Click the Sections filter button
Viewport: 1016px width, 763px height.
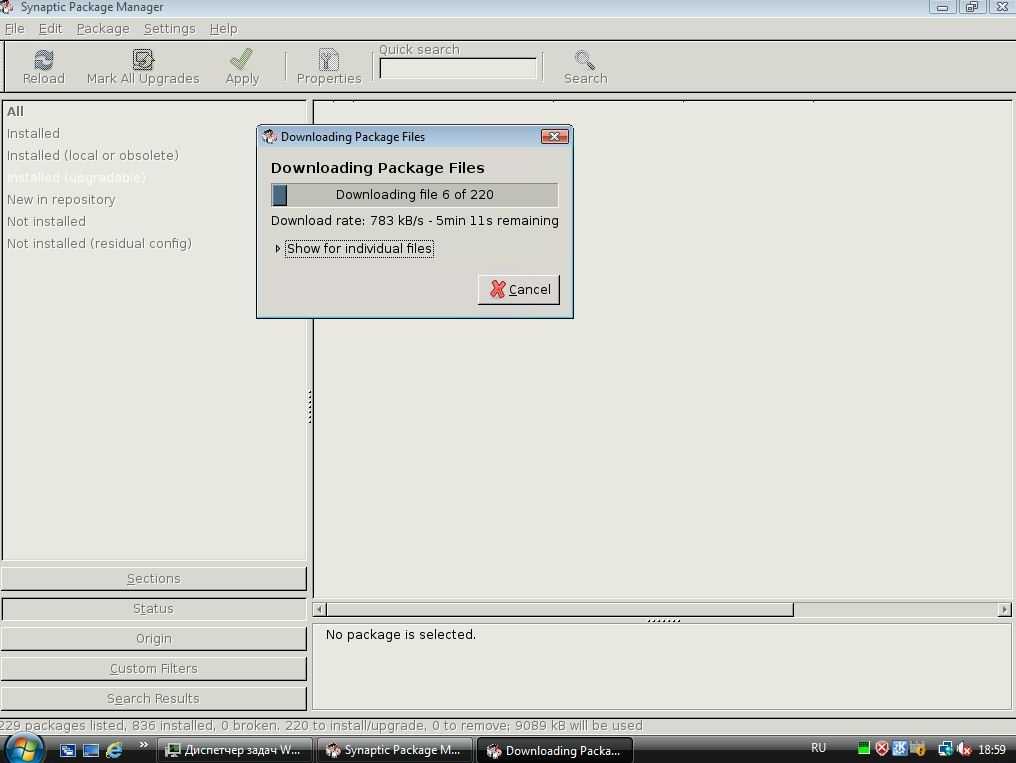[x=154, y=579]
